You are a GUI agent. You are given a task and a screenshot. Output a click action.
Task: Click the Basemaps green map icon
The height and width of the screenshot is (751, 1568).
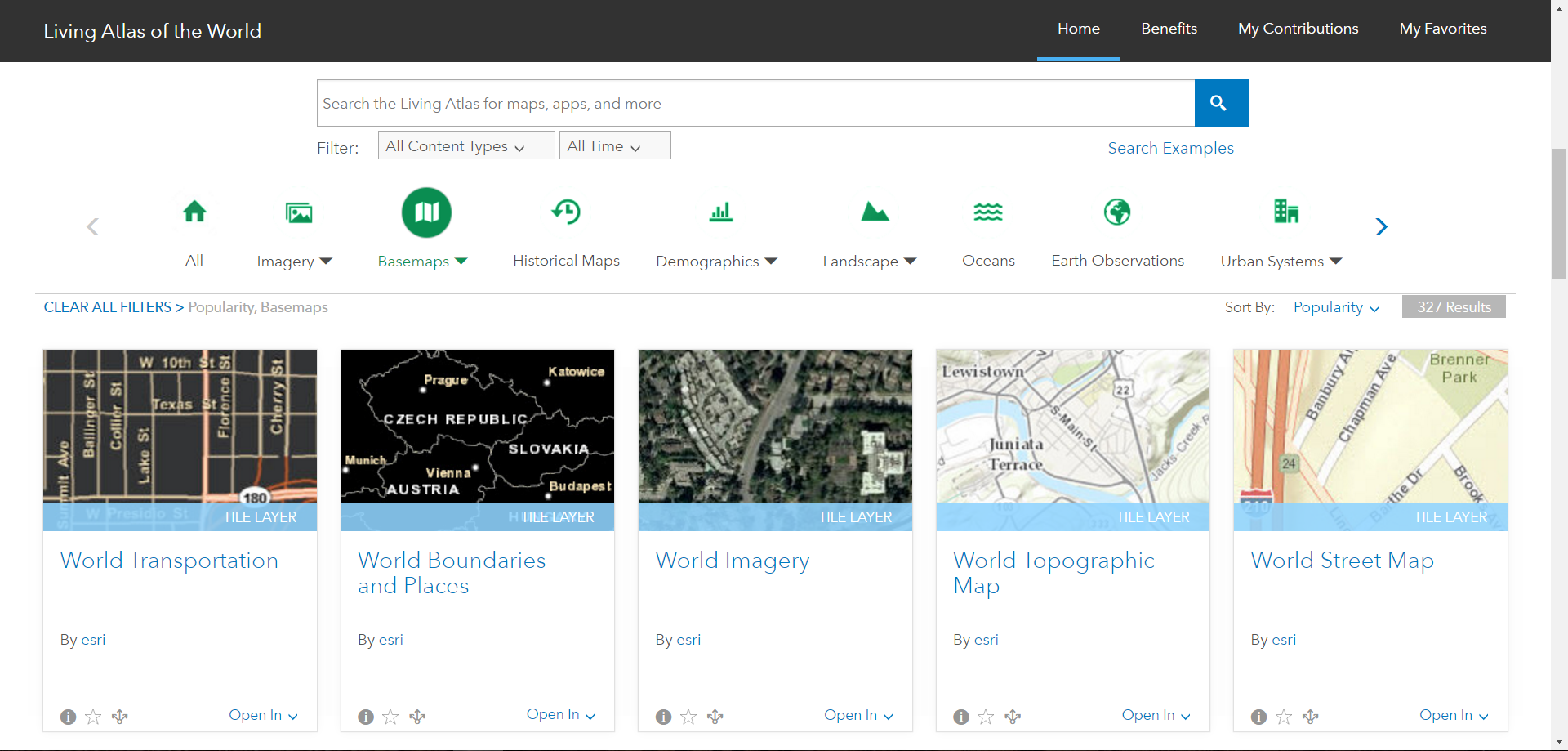pos(426,212)
